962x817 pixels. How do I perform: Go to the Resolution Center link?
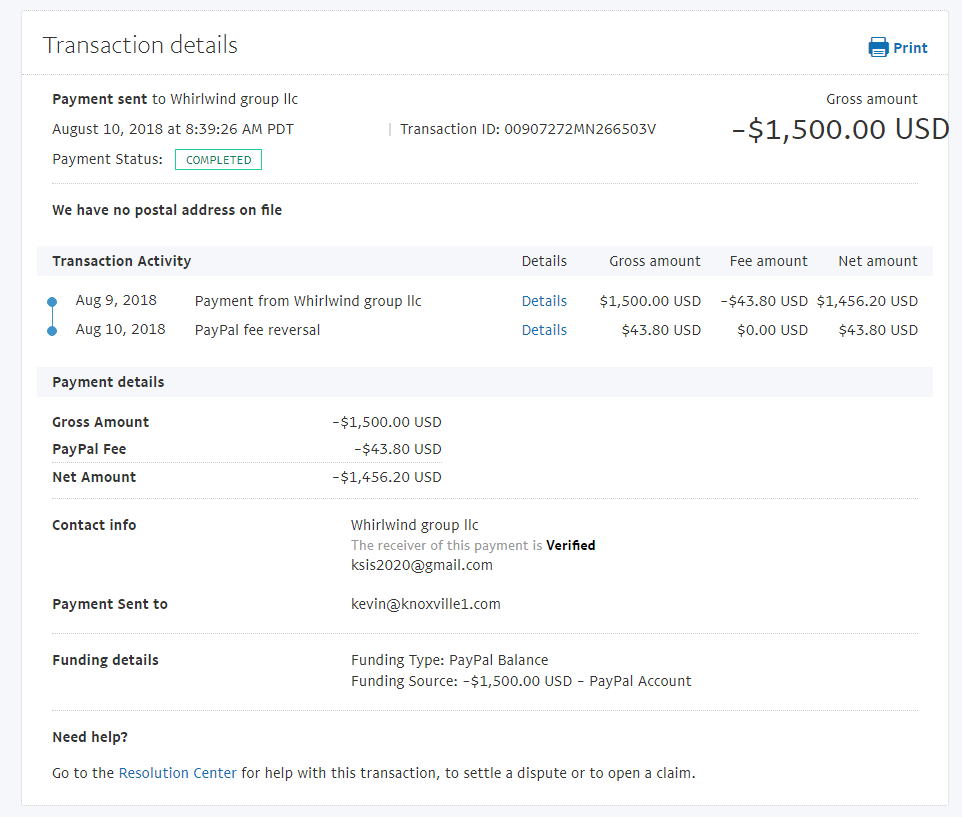178,773
